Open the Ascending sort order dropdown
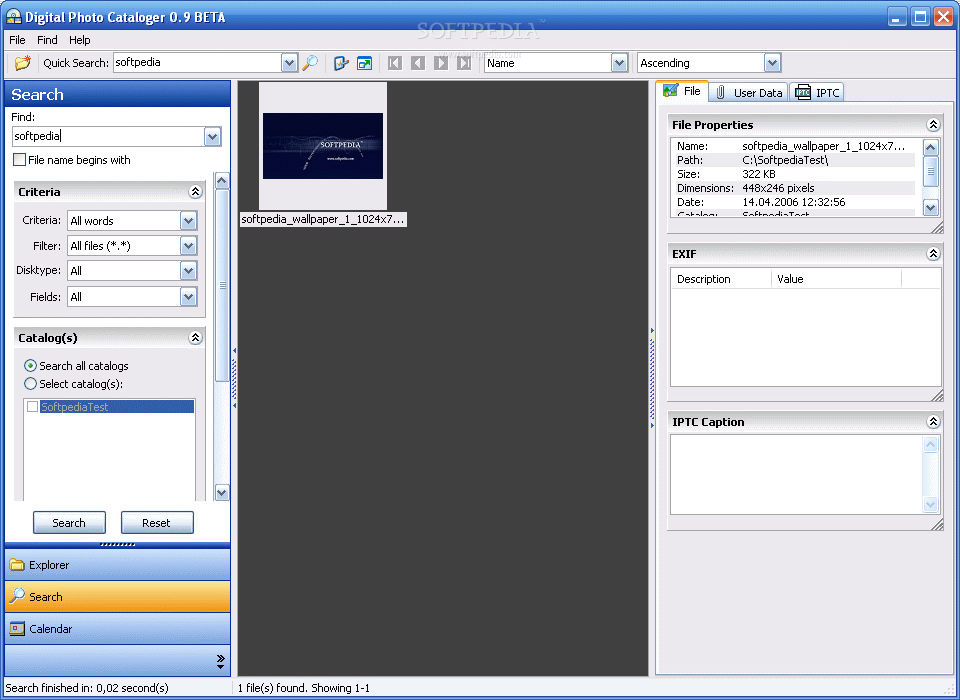The height and width of the screenshot is (700, 960). [772, 62]
